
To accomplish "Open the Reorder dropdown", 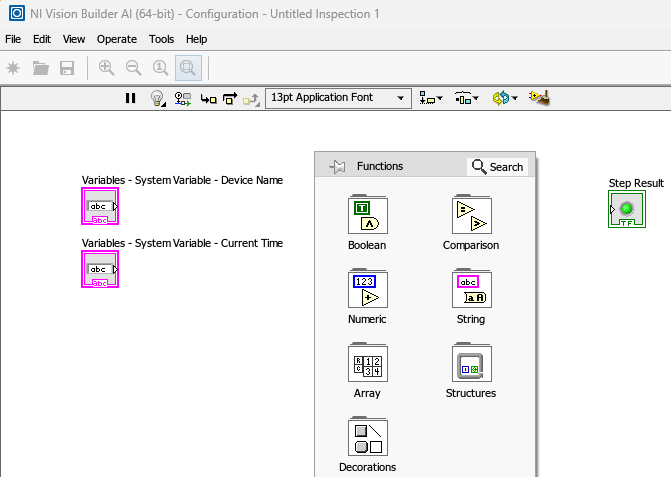I will point(505,98).
